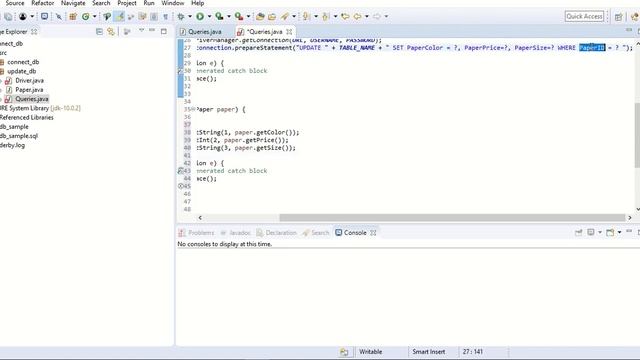
Task: Open the New Java Class dropdown arrow
Action: (94, 16)
